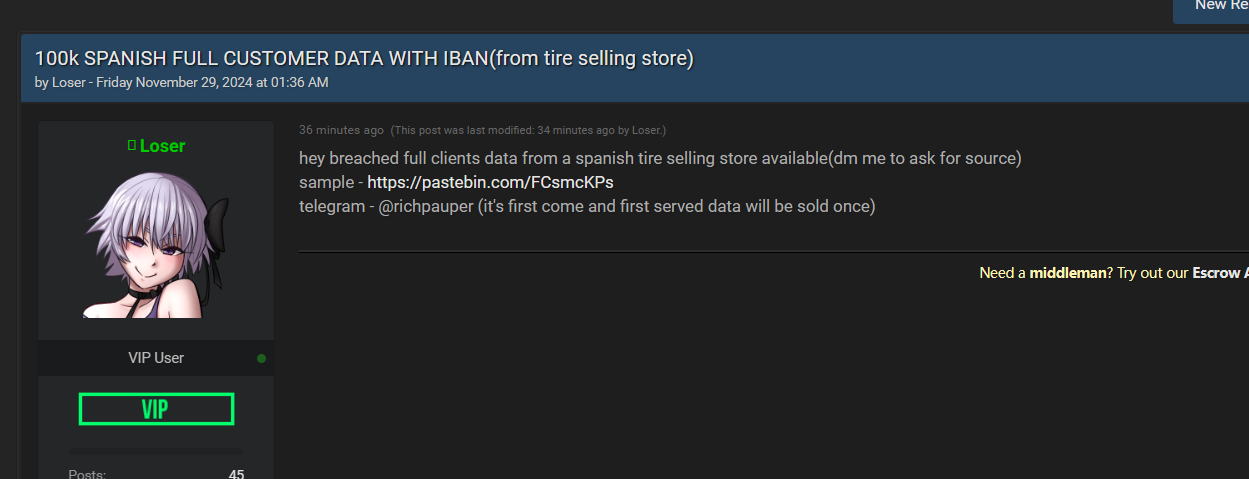Click the author name Loser in thread byline
The height and width of the screenshot is (479, 1249).
click(68, 82)
